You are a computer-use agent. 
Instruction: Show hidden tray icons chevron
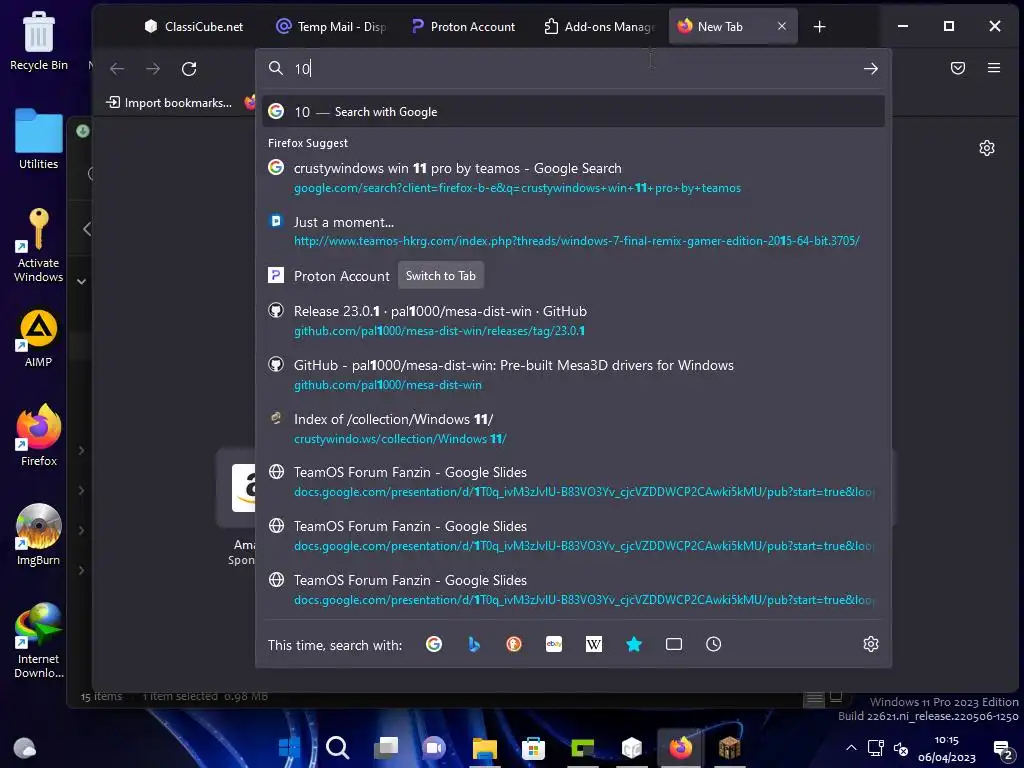(851, 748)
